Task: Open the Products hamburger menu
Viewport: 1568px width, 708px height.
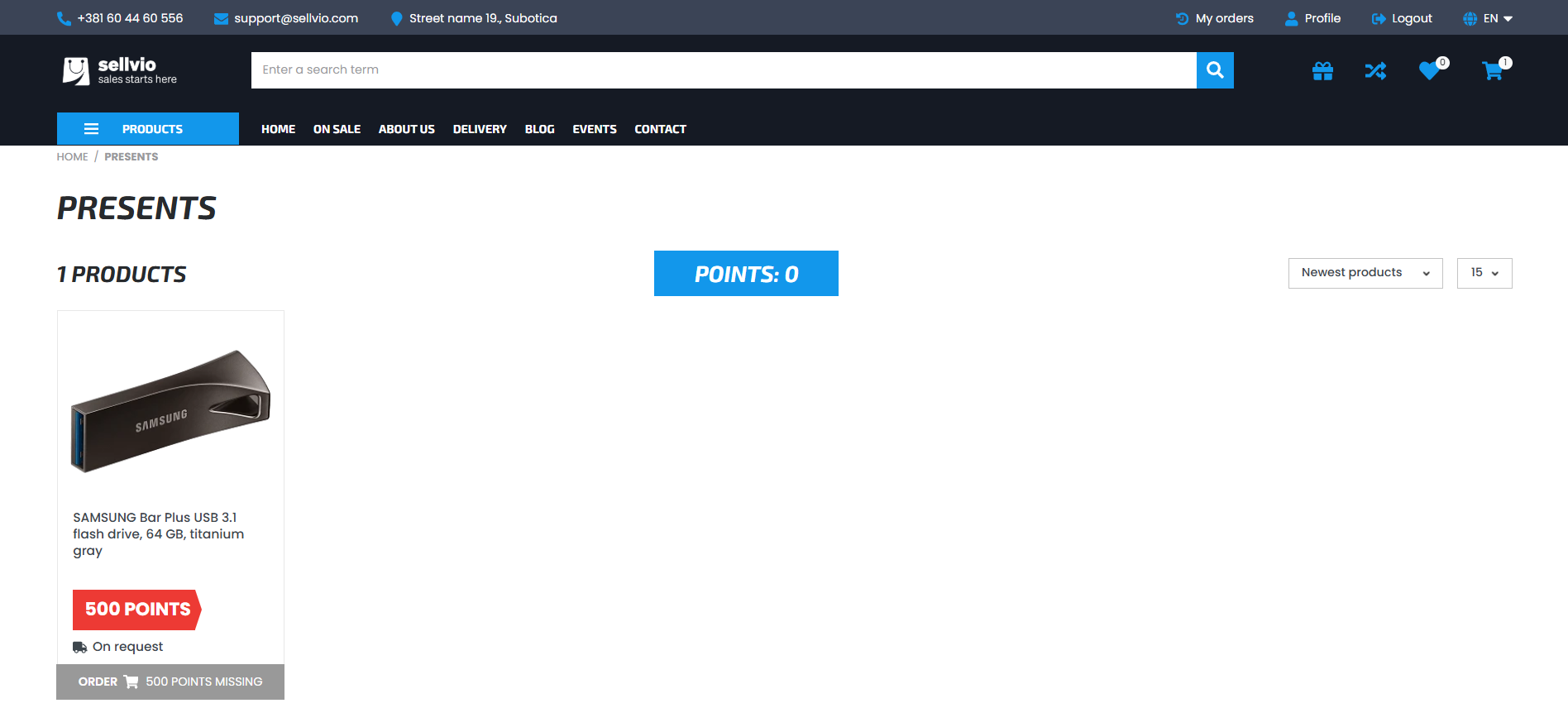Action: point(147,129)
